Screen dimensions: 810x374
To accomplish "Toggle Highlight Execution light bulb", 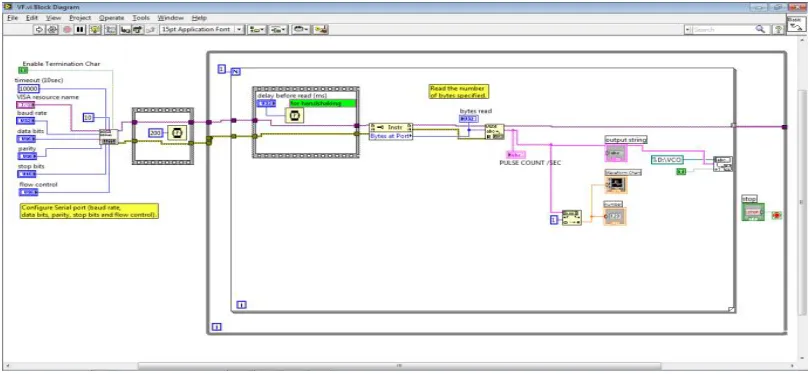I will [x=95, y=29].
